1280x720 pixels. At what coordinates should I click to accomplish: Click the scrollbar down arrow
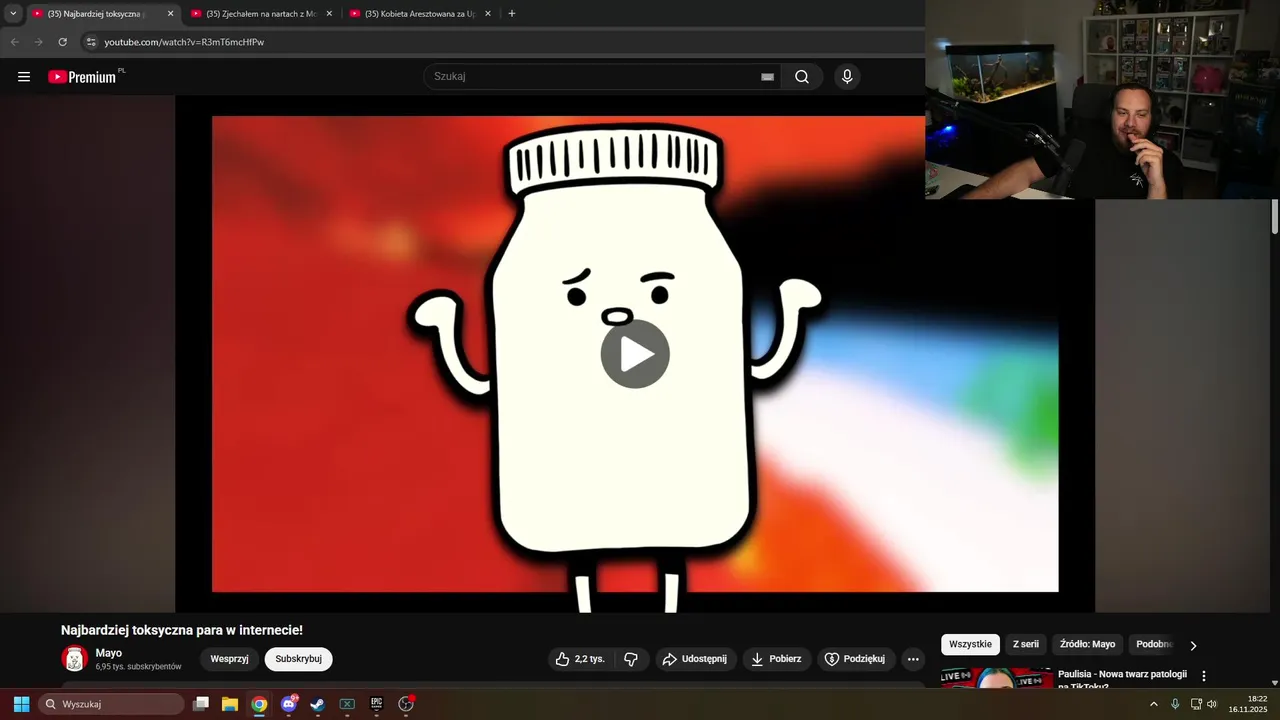(1275, 683)
